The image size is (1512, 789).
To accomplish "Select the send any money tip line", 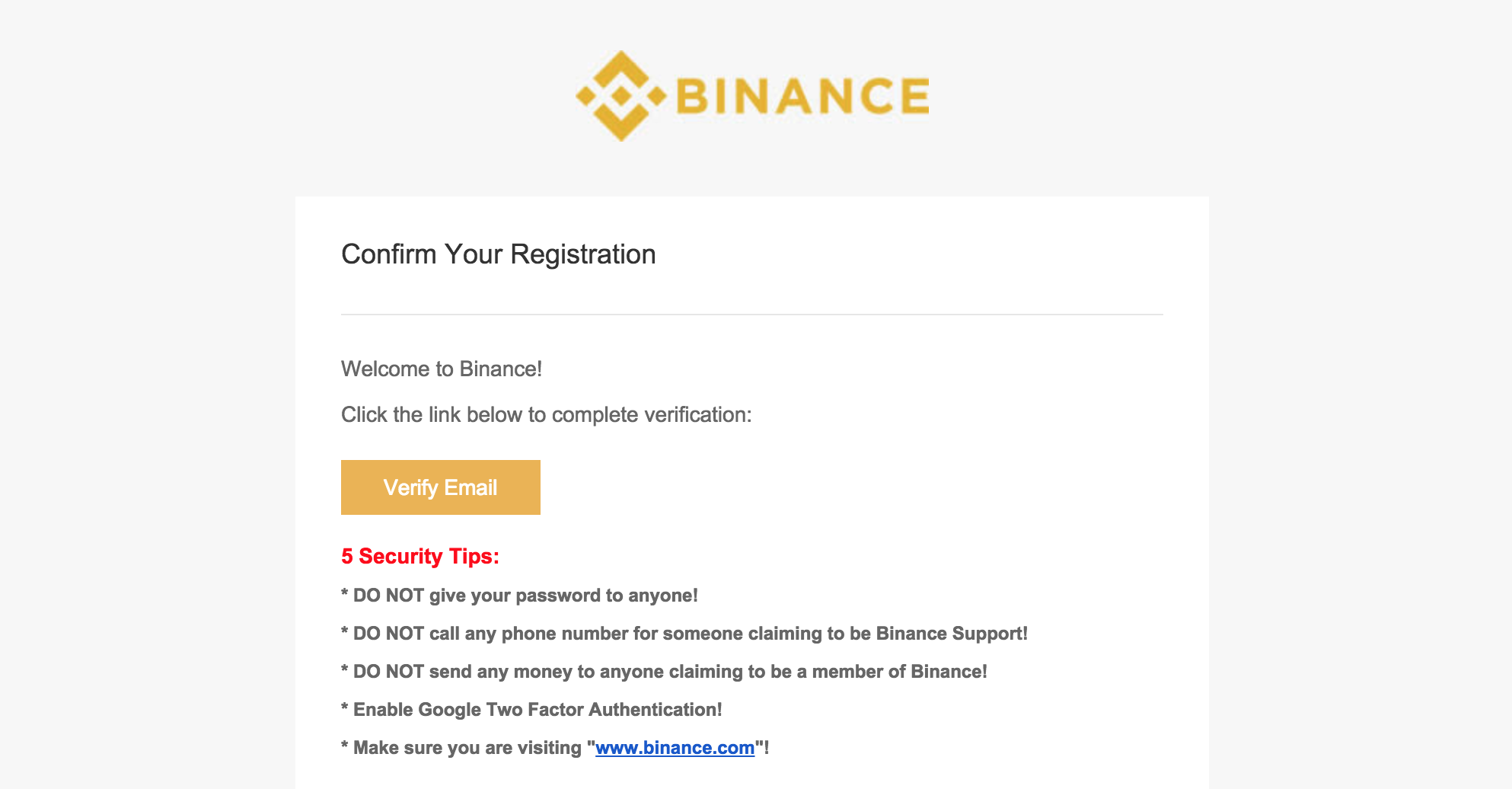I will 664,672.
